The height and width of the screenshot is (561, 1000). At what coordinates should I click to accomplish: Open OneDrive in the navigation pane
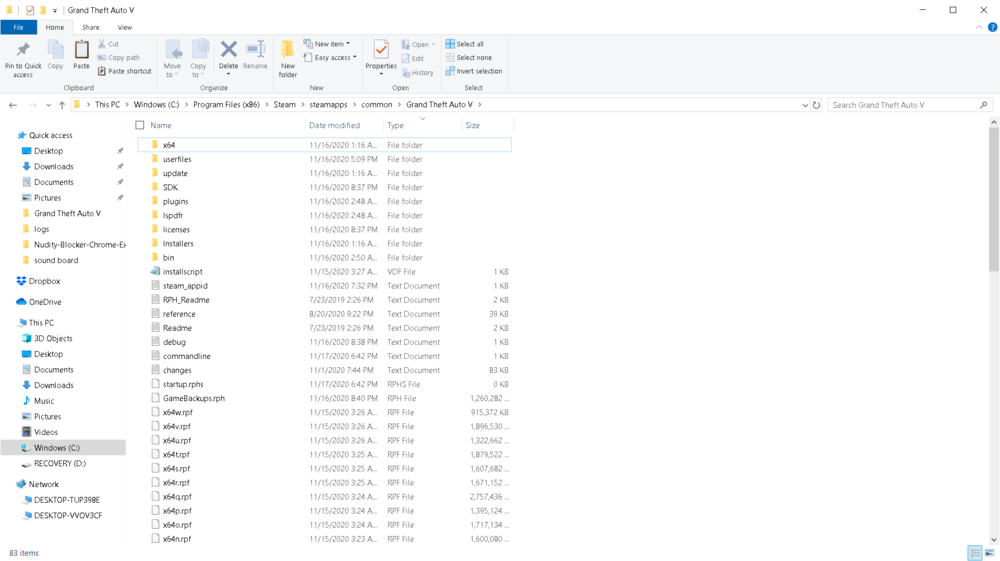point(39,302)
